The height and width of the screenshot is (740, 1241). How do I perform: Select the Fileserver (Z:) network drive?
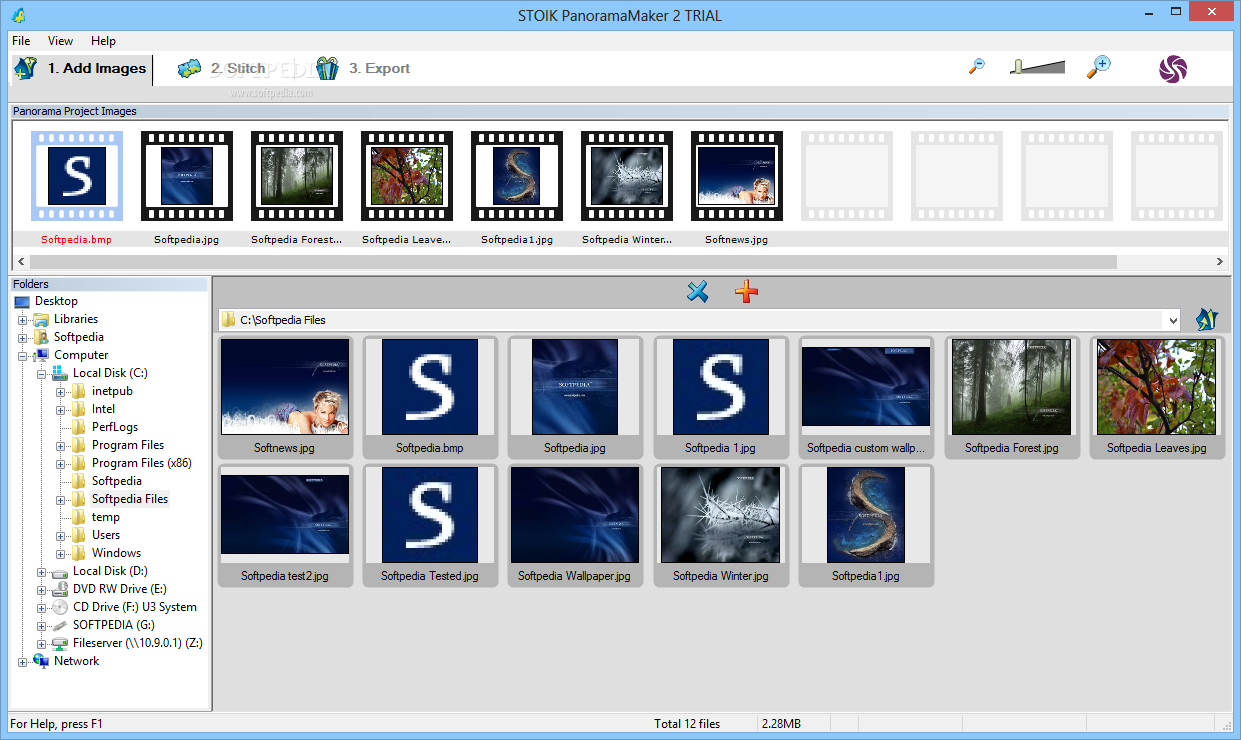tap(137, 643)
